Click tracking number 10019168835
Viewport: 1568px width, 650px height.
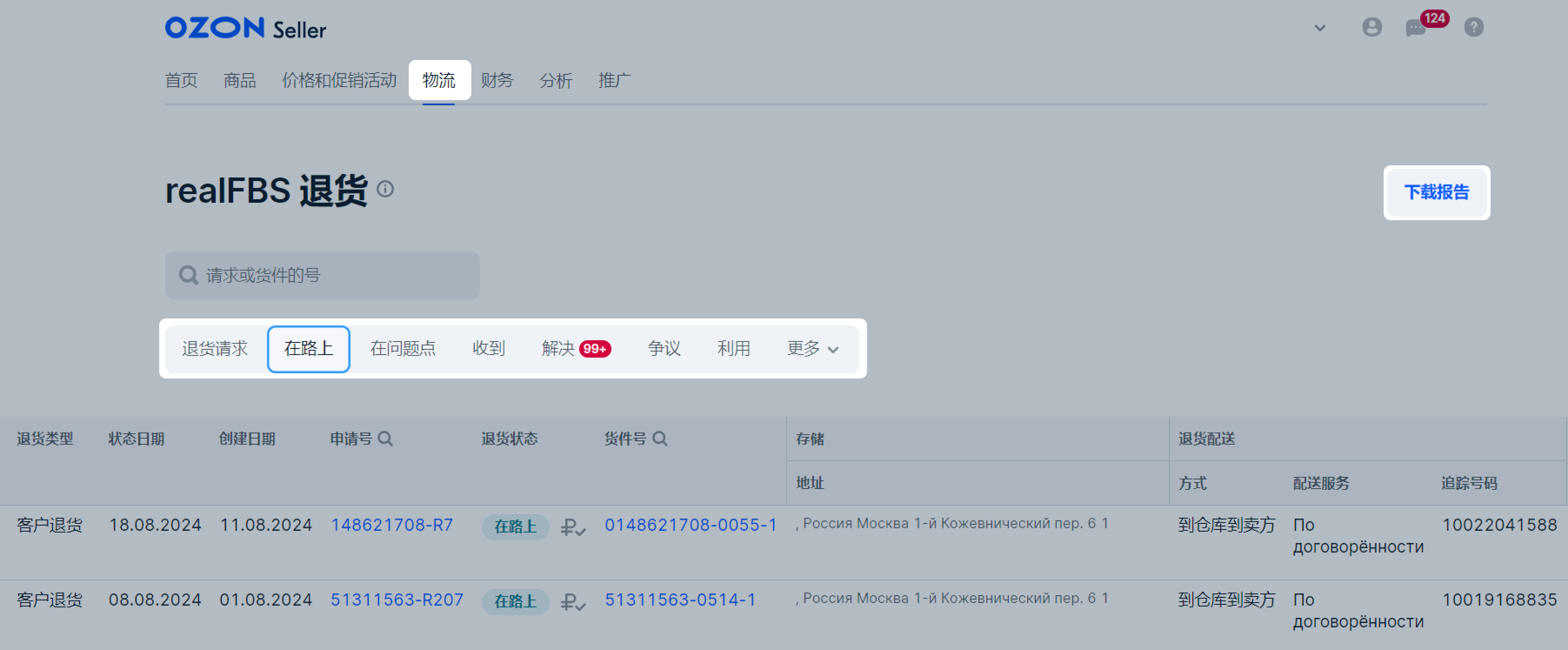(x=1499, y=600)
